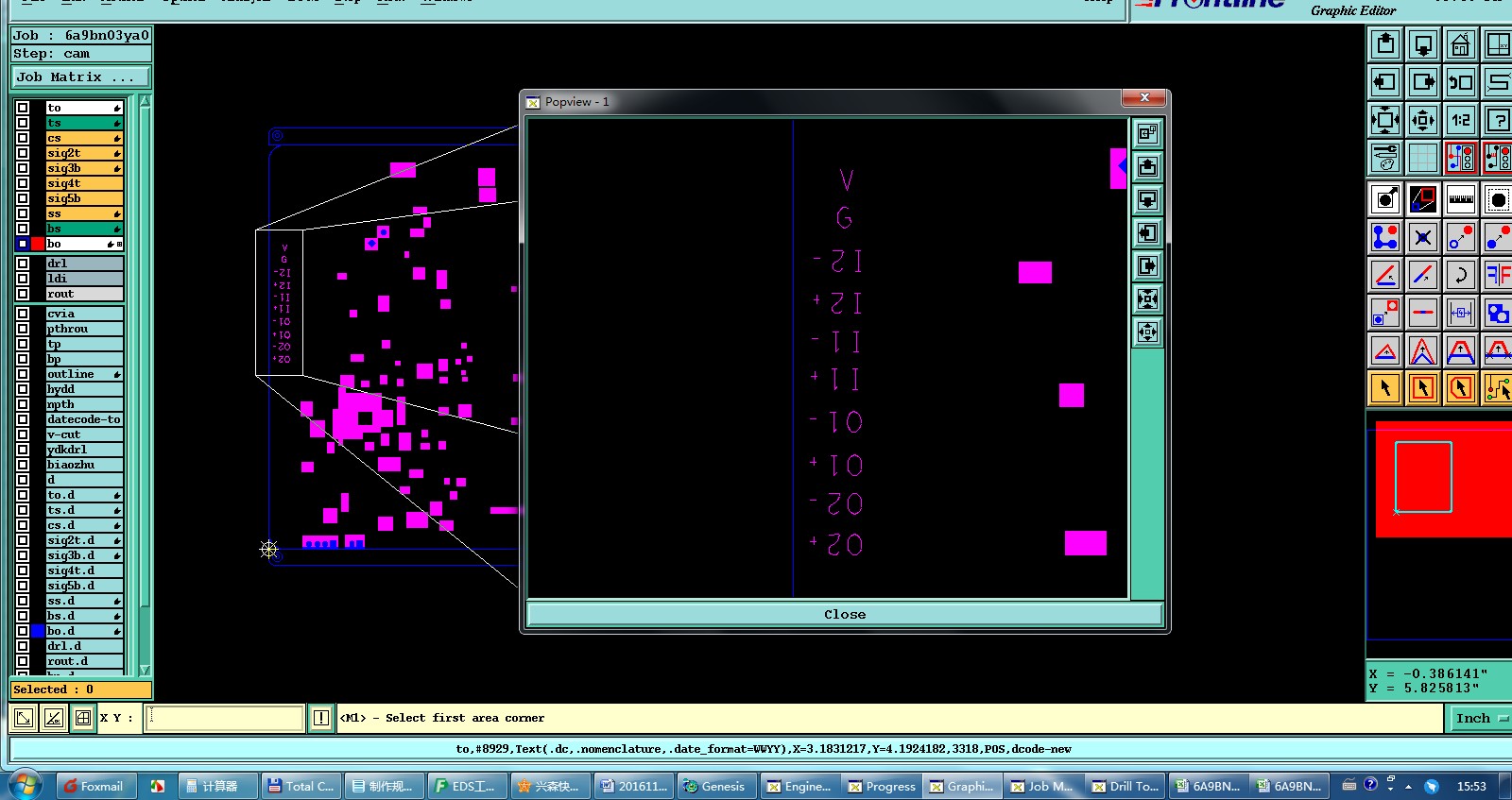Viewport: 1512px width, 800px height.
Task: Open Foxmail from the taskbar
Action: pos(94,786)
